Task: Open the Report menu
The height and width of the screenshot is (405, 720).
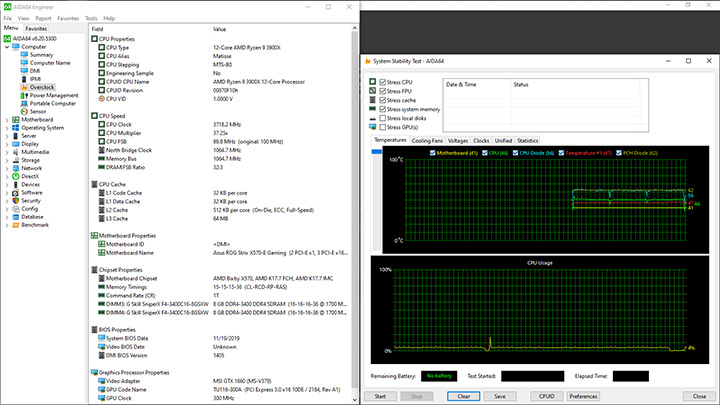Action: pos(43,18)
